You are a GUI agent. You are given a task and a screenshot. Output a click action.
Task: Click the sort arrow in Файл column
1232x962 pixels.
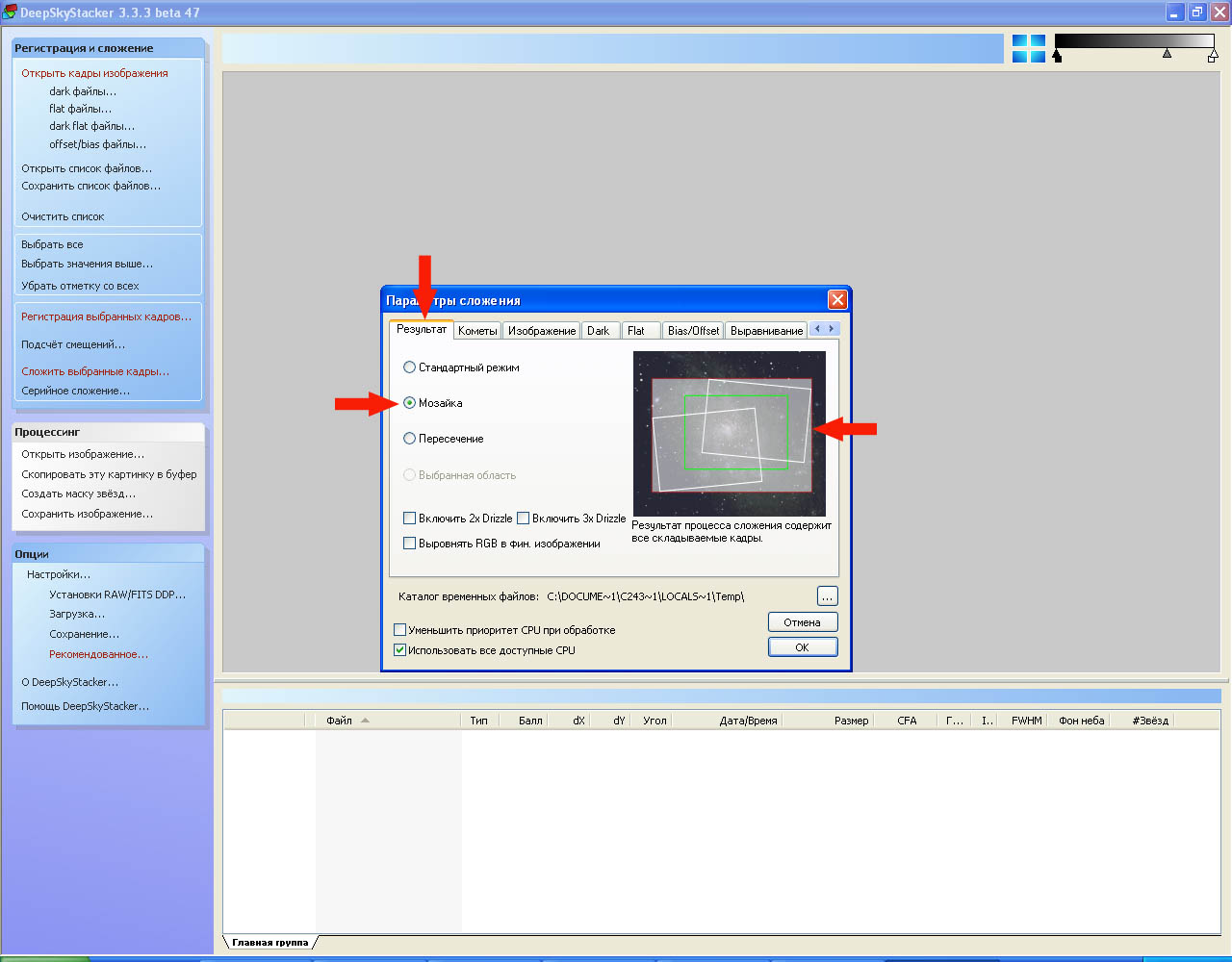365,721
